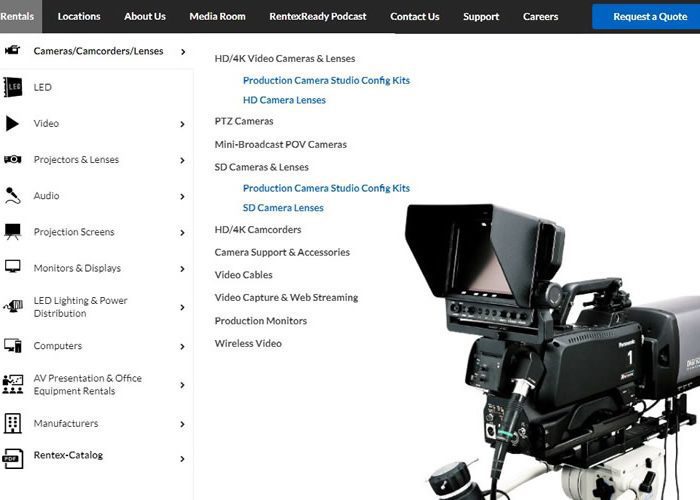Viewport: 700px width, 500px height.
Task: Select the Audio category label
Action: pos(46,196)
